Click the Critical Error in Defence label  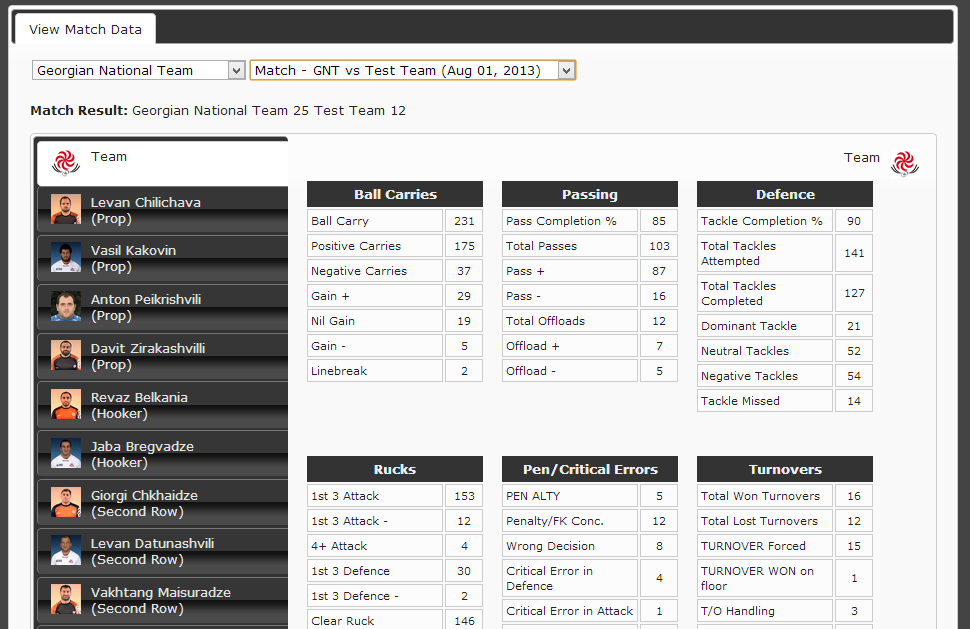click(x=549, y=578)
